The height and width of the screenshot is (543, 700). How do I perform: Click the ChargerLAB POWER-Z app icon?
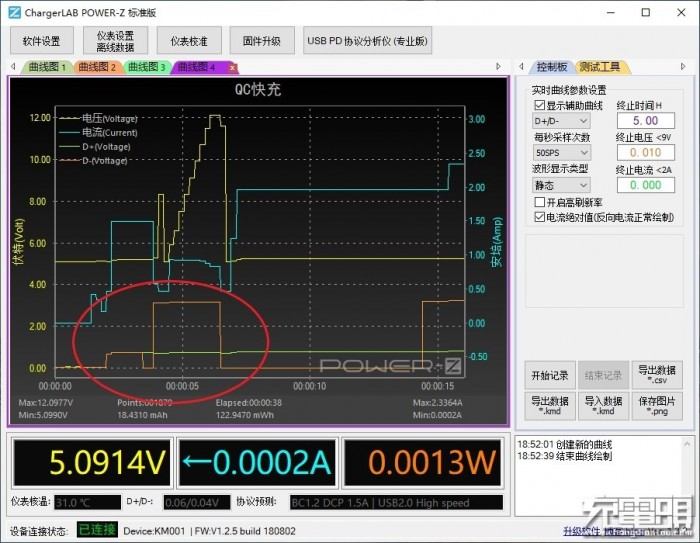pyautogui.click(x=14, y=13)
